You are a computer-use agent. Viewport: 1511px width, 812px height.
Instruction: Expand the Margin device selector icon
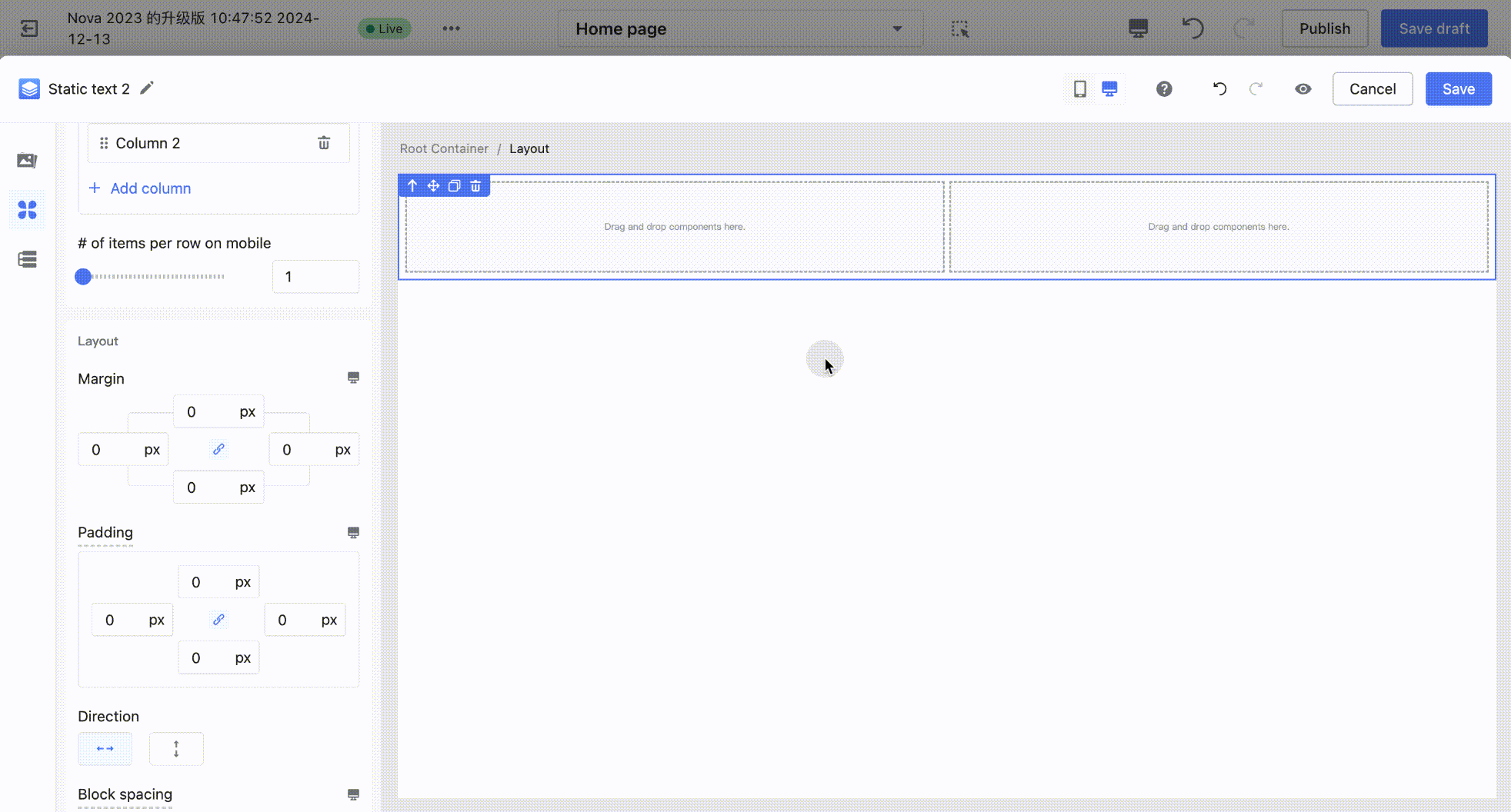coord(353,378)
